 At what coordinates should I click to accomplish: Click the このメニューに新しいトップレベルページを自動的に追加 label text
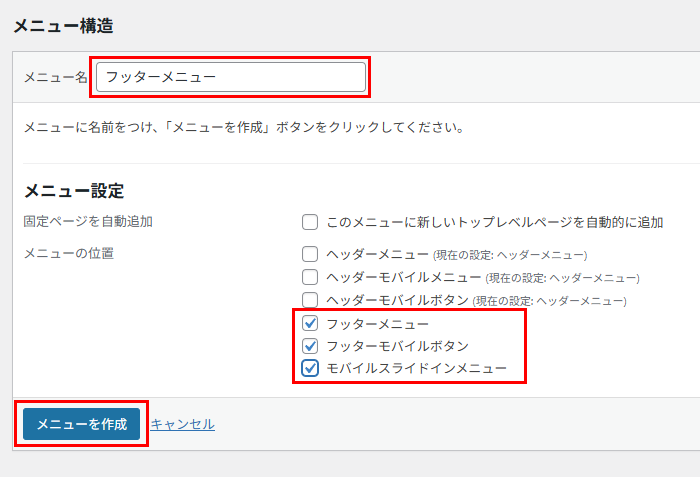tap(495, 222)
